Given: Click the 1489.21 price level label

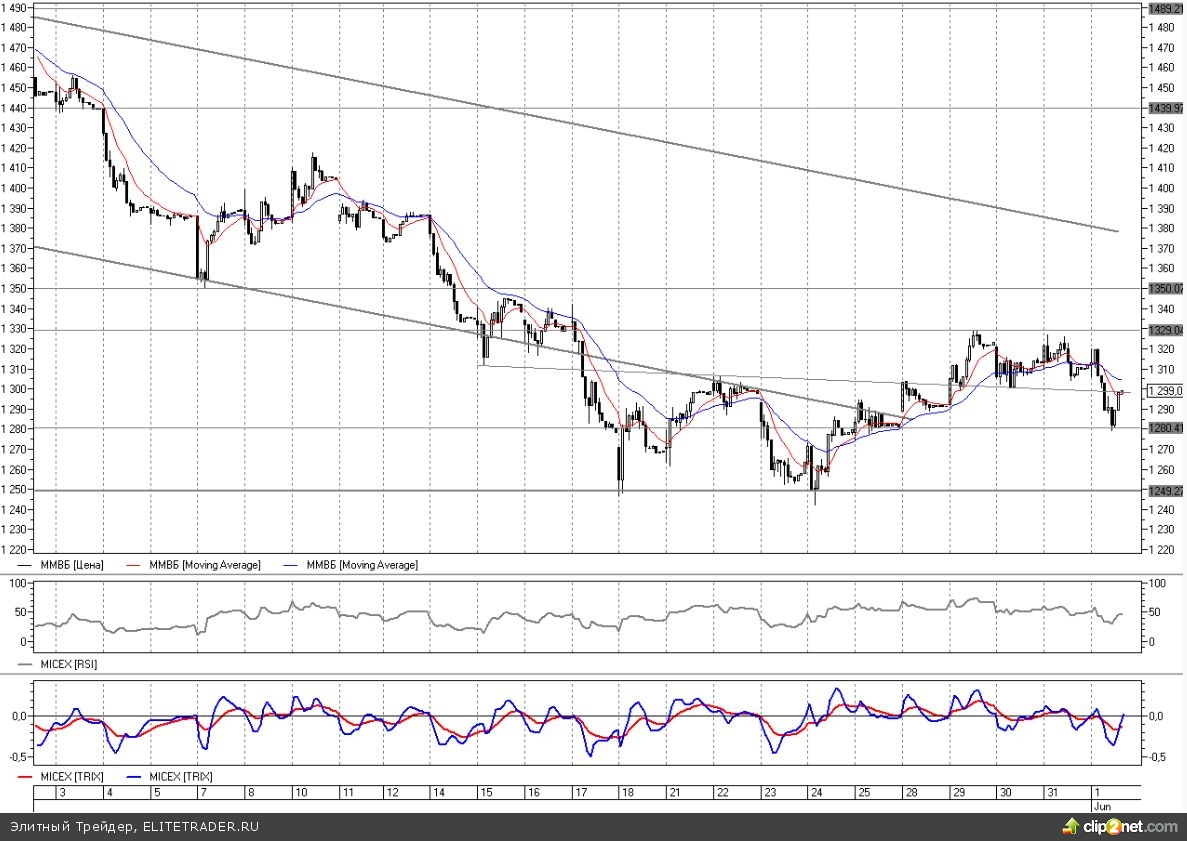Looking at the screenshot, I should click(x=1165, y=8).
